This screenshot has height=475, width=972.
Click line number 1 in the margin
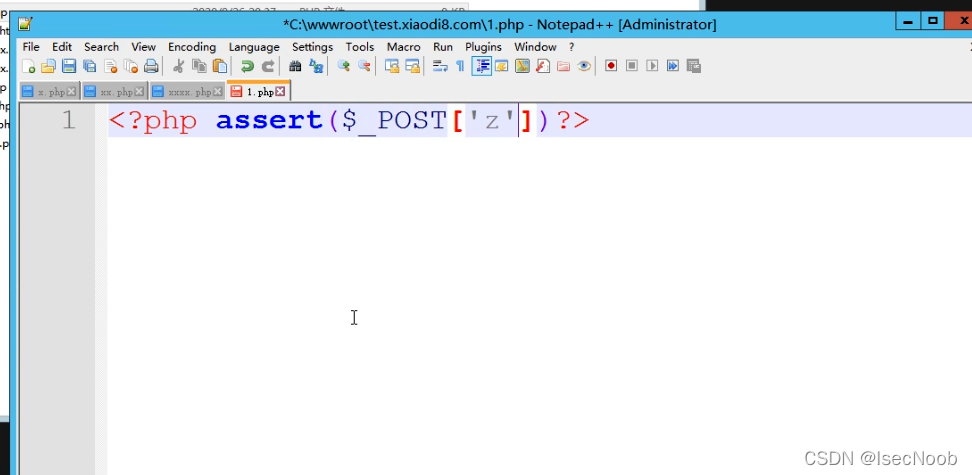click(x=68, y=120)
